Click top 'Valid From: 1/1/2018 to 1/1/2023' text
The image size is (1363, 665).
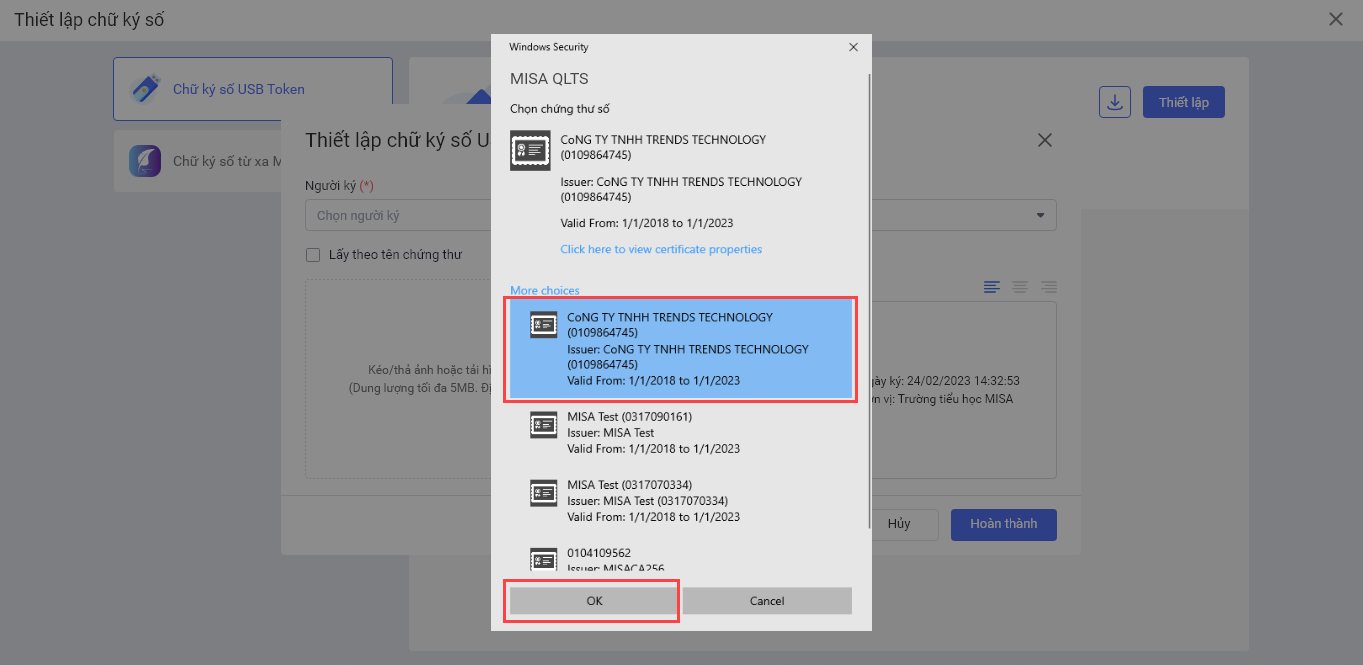click(647, 223)
